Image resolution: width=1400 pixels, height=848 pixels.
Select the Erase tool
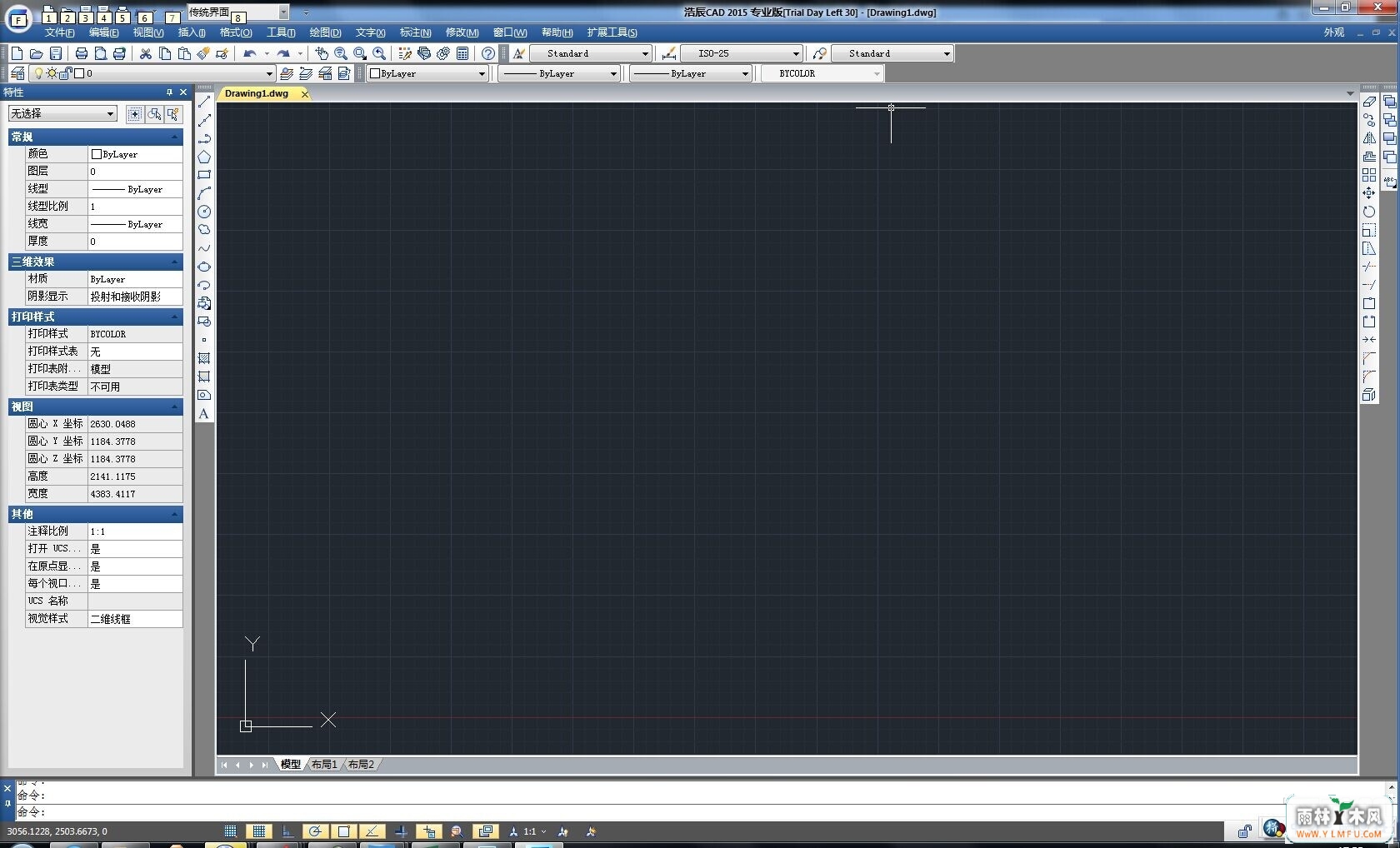[1369, 102]
